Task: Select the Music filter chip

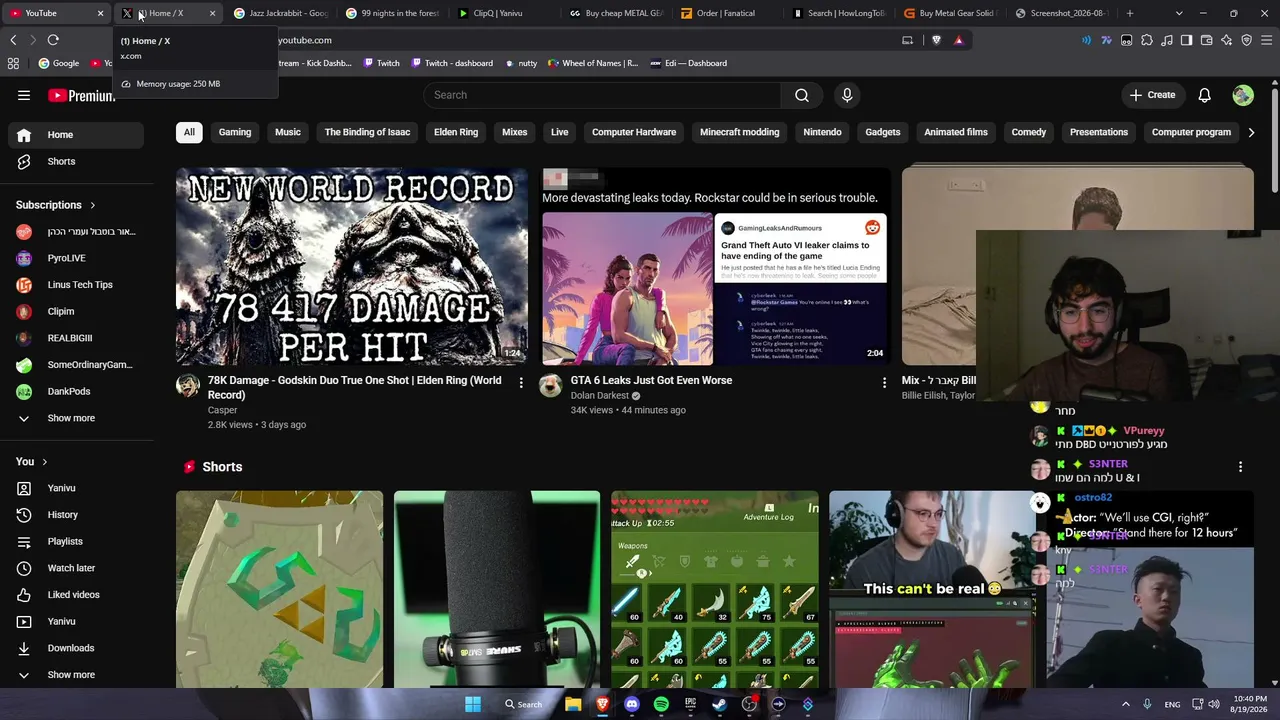Action: click(288, 132)
